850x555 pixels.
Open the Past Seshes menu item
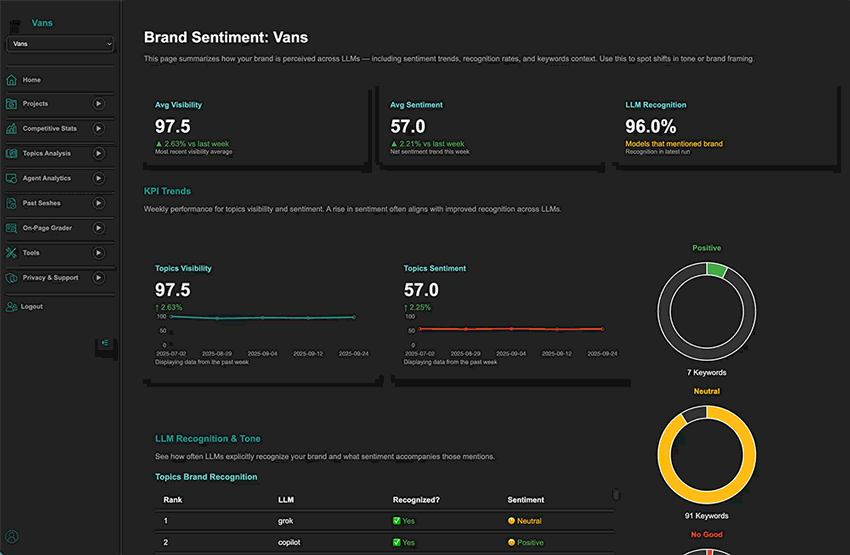[42, 203]
